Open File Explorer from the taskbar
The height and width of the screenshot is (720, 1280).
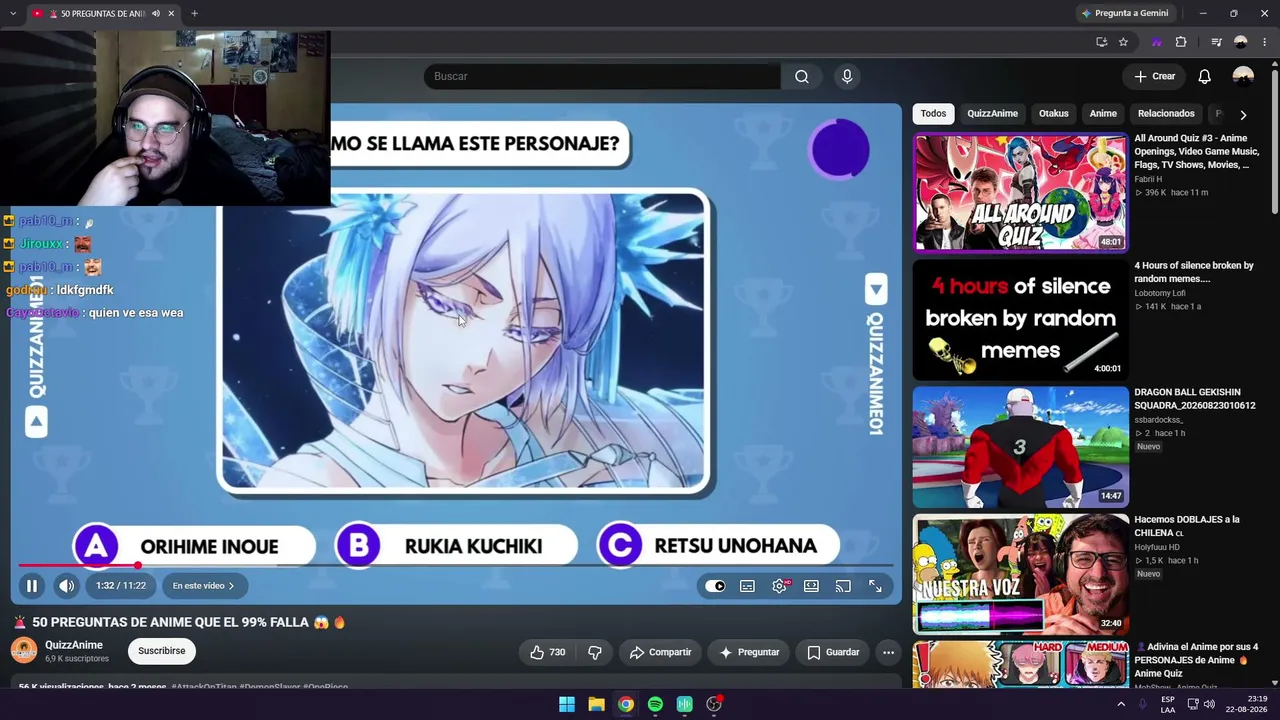pos(596,704)
